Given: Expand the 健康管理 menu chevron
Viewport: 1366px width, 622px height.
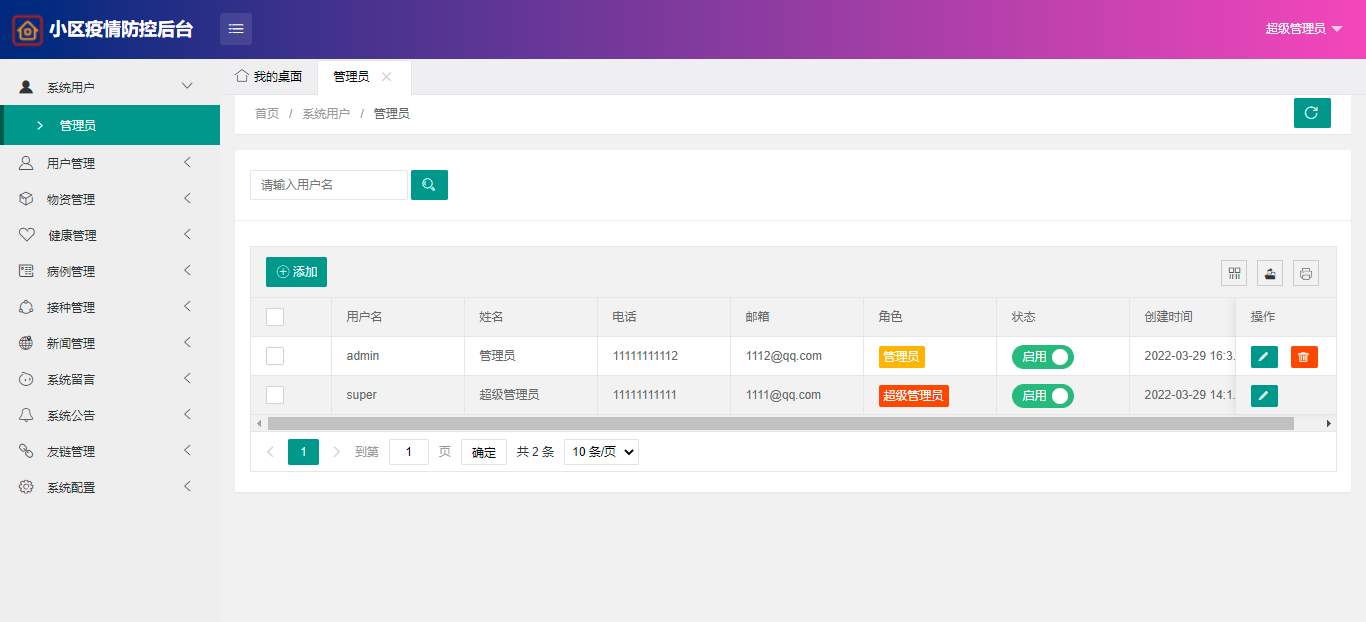Looking at the screenshot, I should click(x=187, y=234).
